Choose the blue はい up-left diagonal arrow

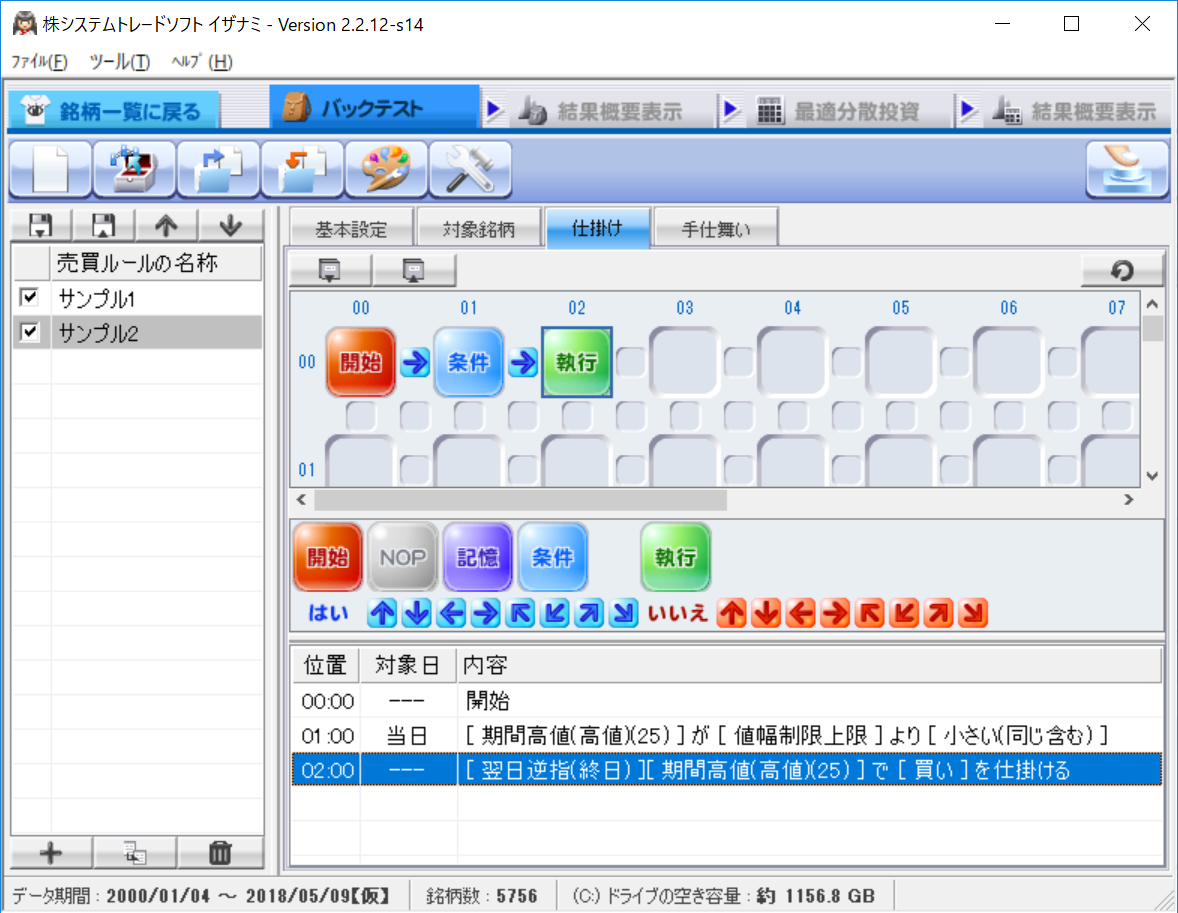[x=521, y=613]
